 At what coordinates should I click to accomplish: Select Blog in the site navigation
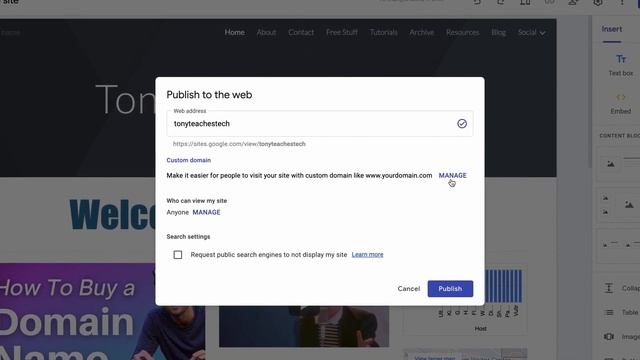(x=498, y=32)
